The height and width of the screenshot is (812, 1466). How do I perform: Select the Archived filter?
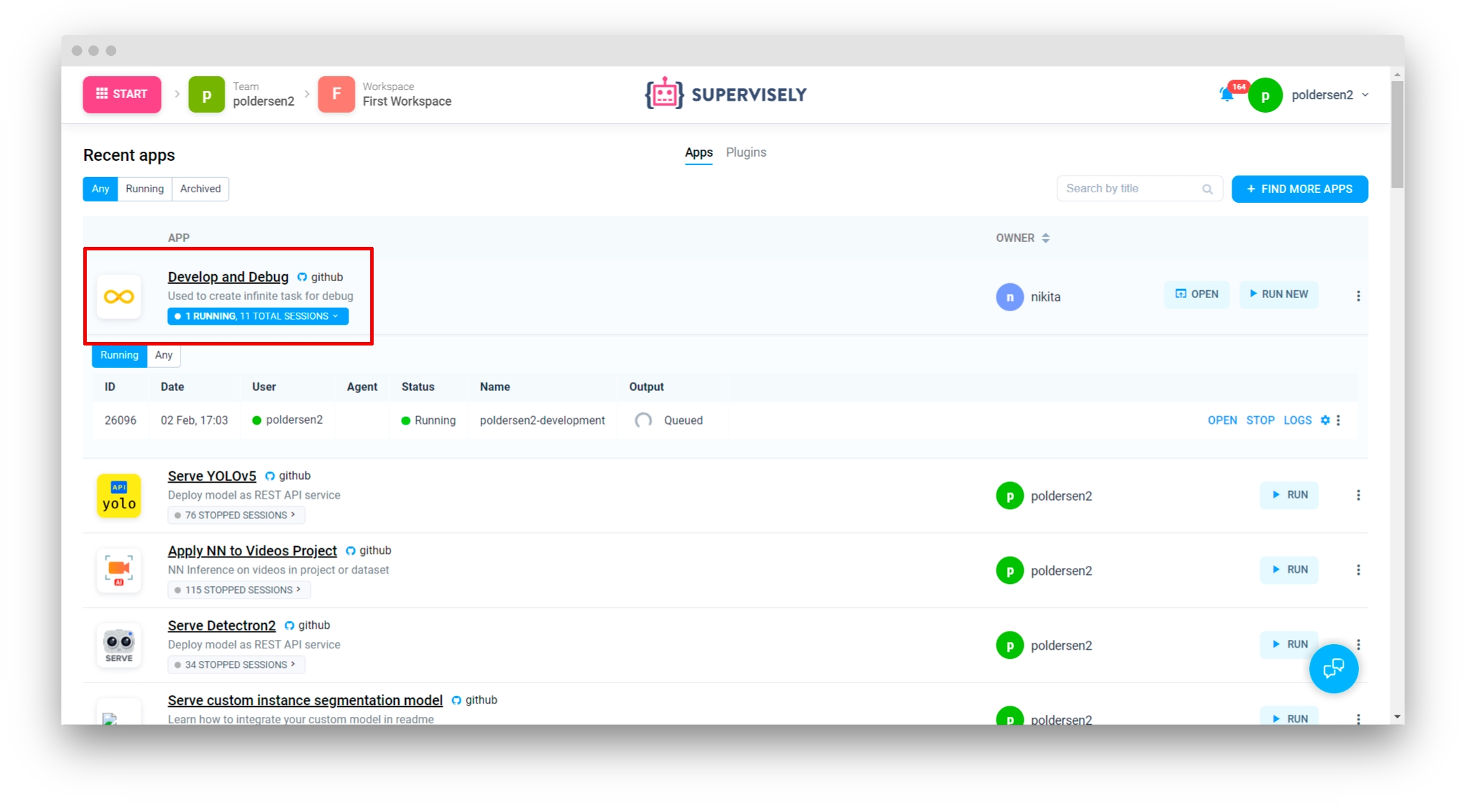[200, 189]
